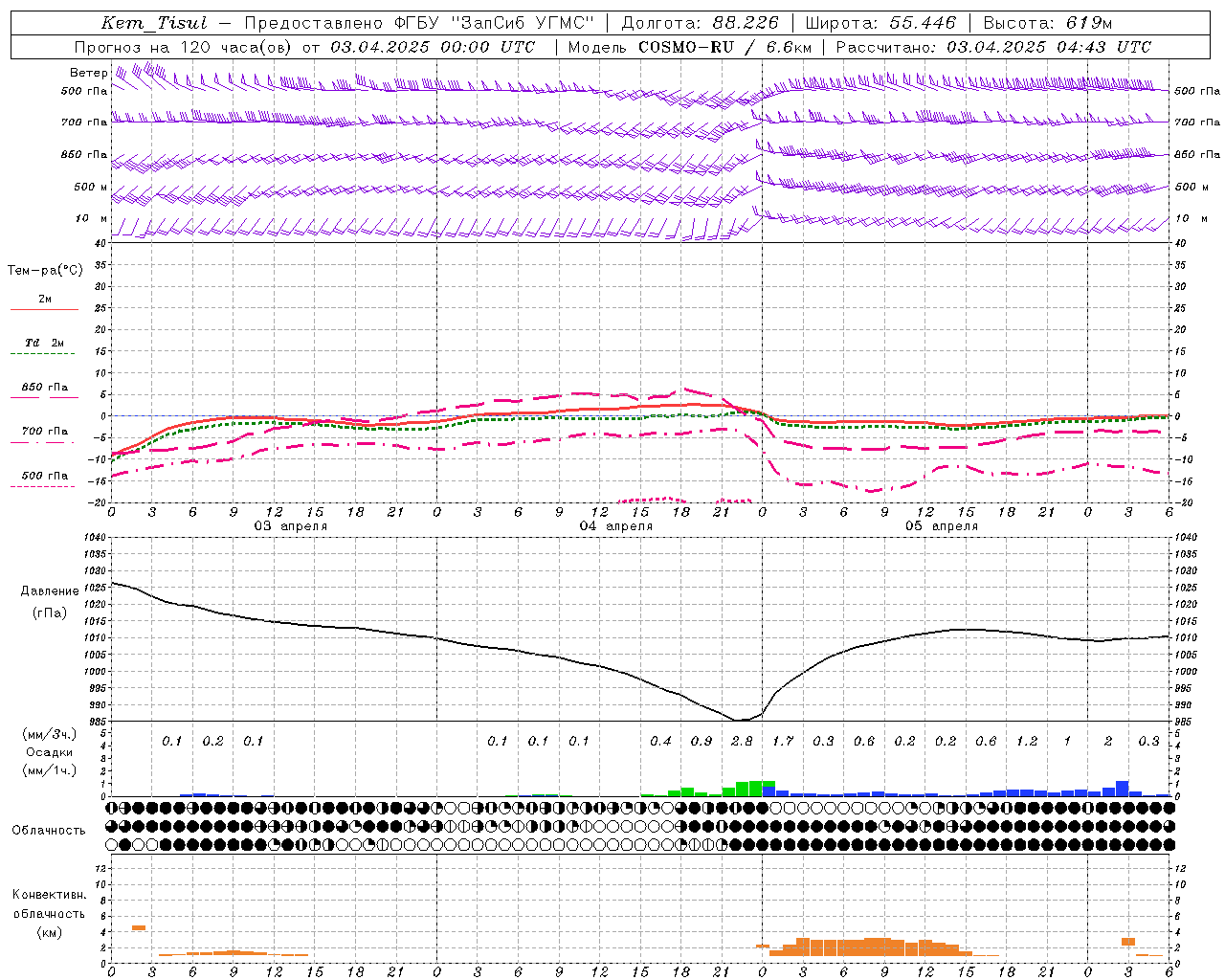Click the forecast length text "Прогноз на 120 часа(ов)"
Screen dimensions: 1225x980
pyautogui.click(x=183, y=47)
